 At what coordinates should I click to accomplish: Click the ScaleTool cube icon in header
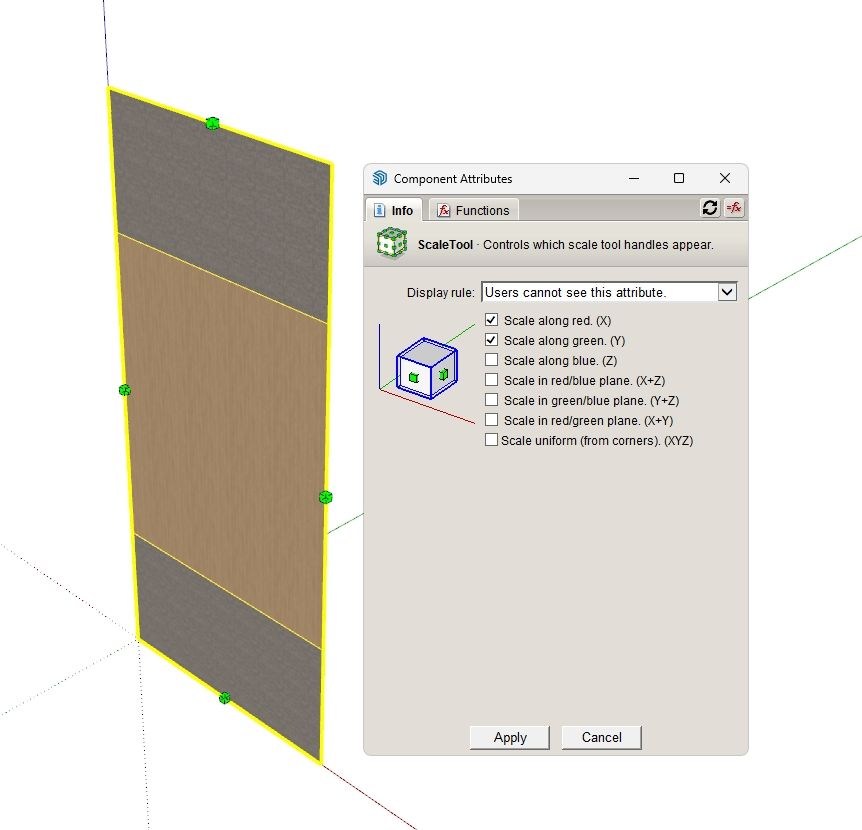[x=391, y=244]
